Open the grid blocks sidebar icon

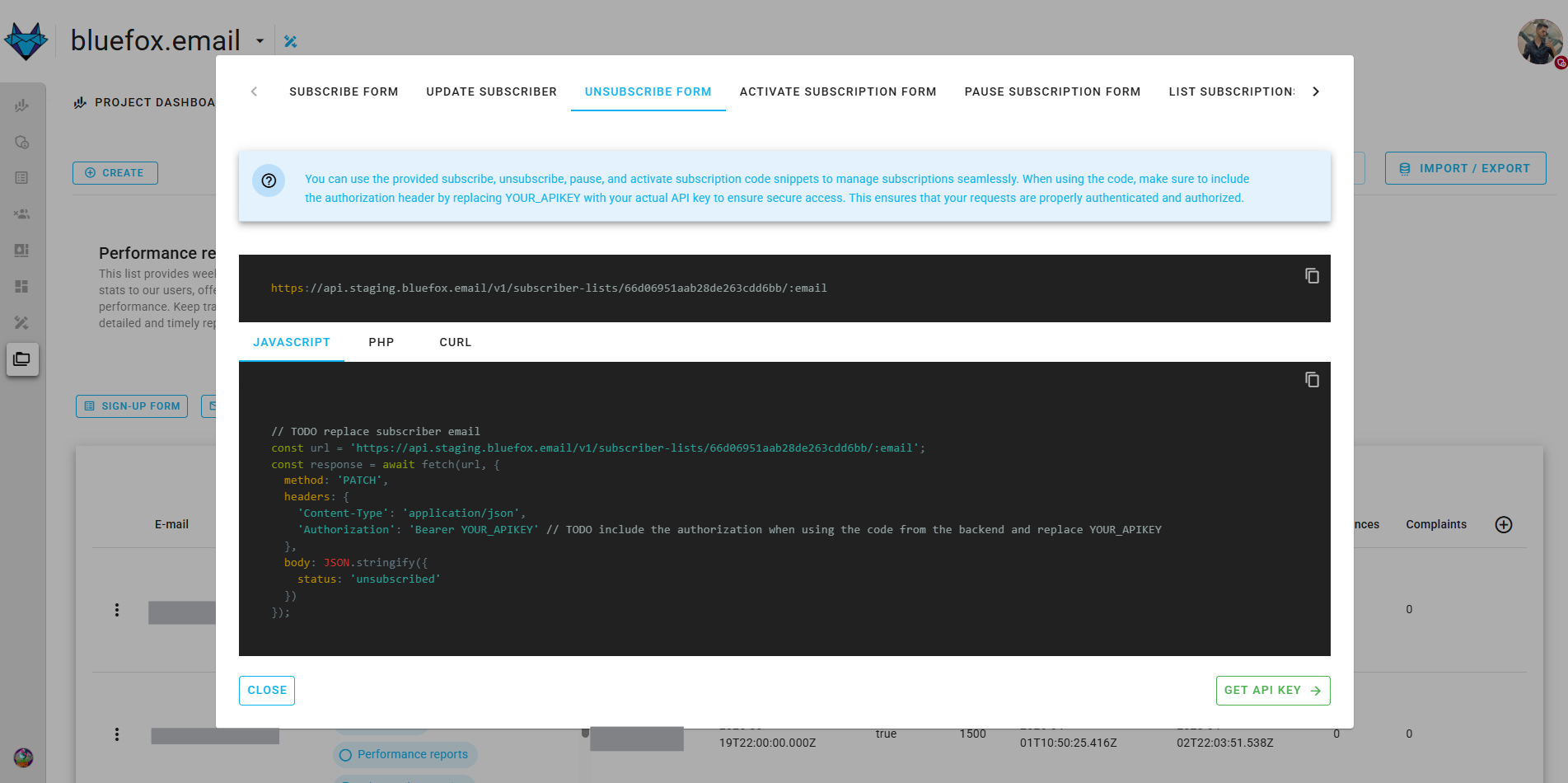point(22,287)
